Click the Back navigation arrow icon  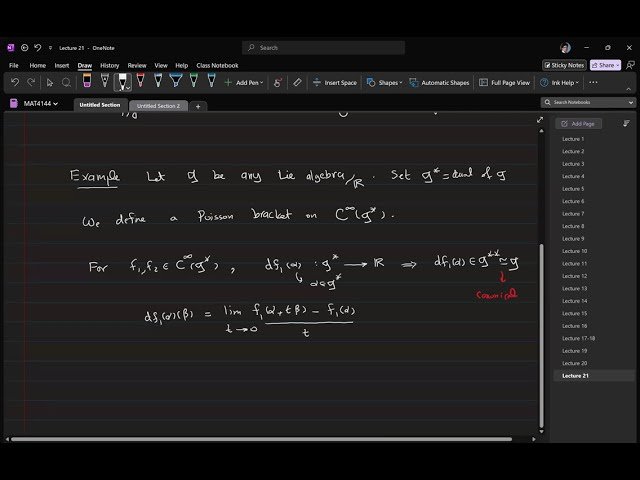click(24, 48)
